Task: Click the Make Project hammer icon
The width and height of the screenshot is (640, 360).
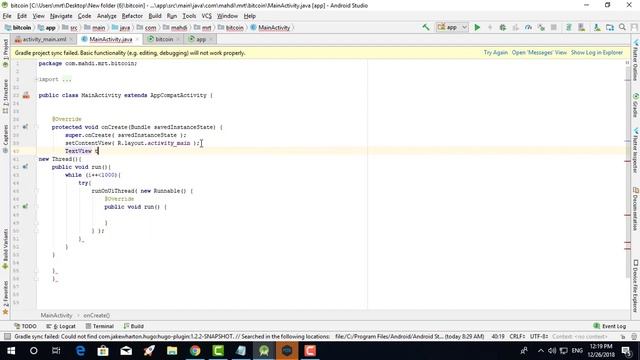Action: [426, 27]
